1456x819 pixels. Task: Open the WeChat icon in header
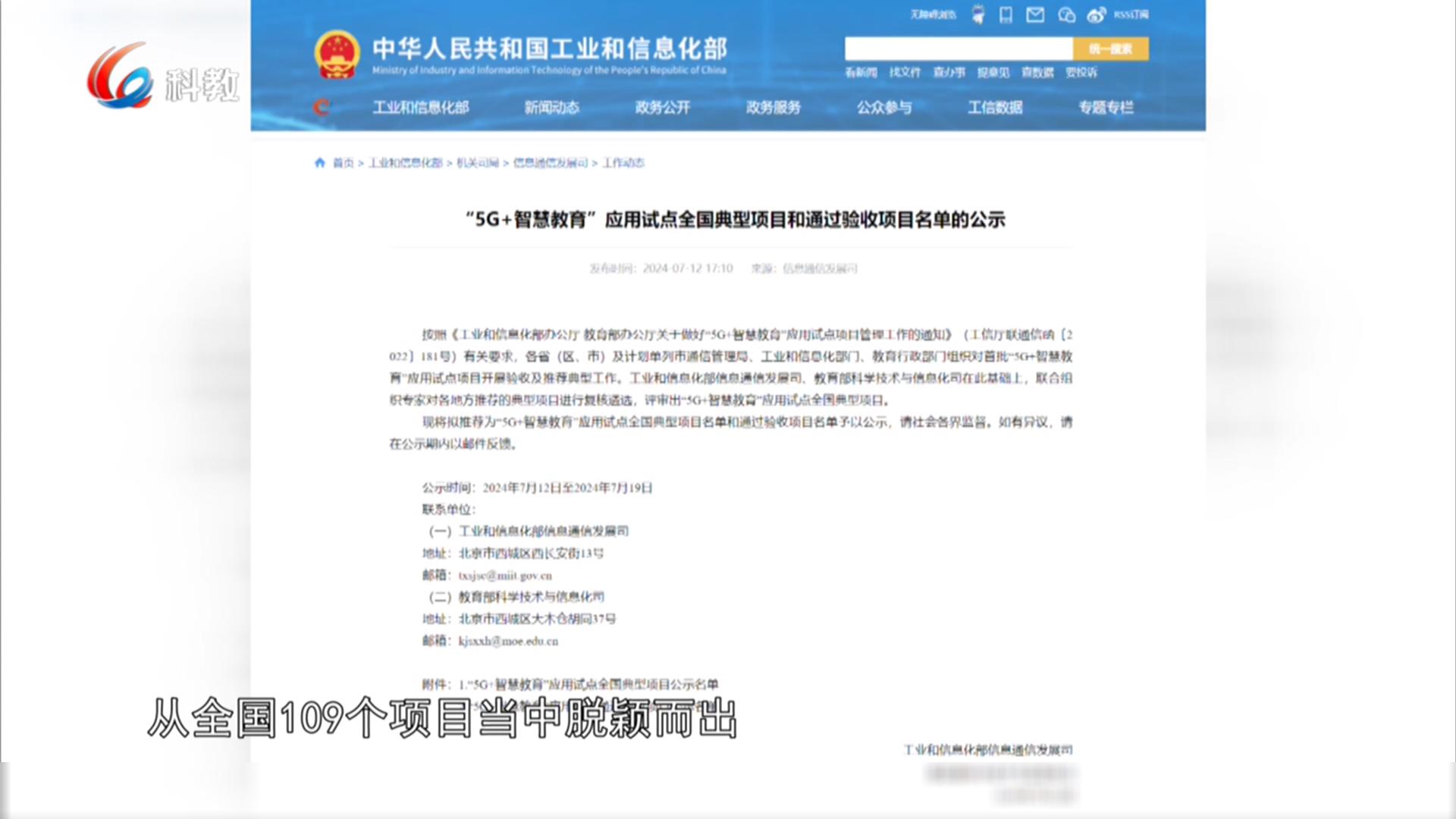(x=1066, y=14)
